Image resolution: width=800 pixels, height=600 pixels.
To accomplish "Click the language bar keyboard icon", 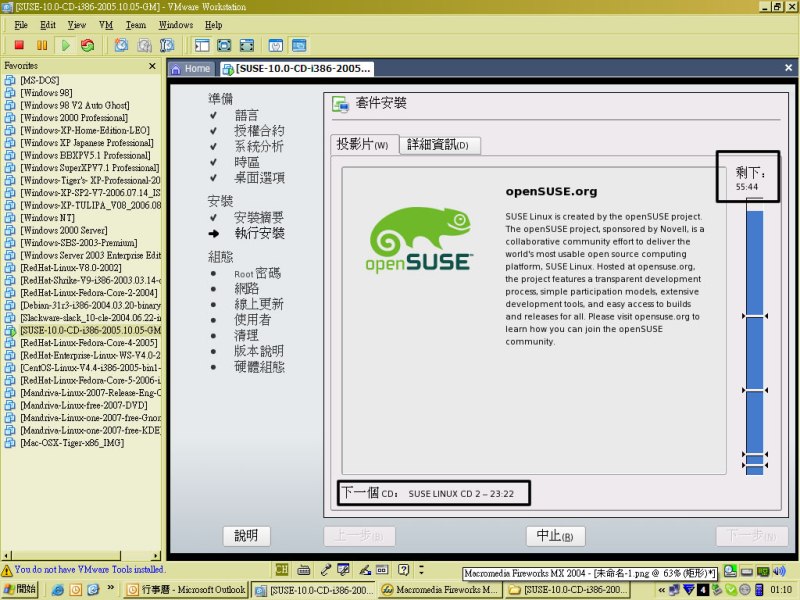I will coord(304,569).
